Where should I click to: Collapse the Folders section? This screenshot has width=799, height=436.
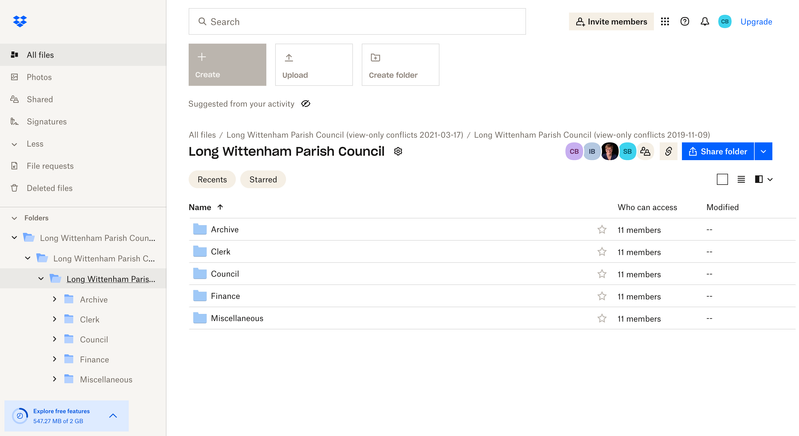[14, 218]
